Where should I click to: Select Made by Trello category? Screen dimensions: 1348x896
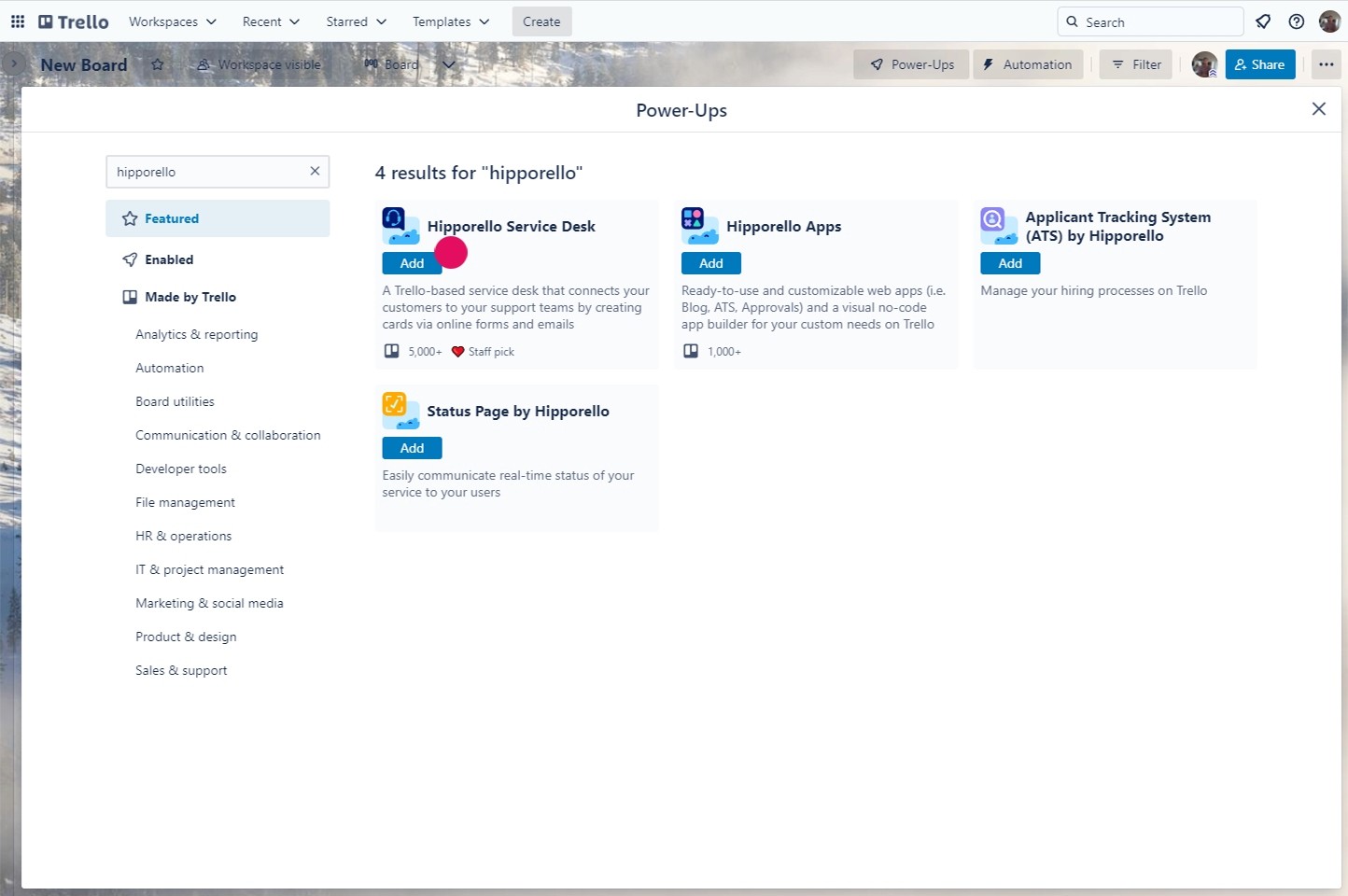click(x=218, y=297)
